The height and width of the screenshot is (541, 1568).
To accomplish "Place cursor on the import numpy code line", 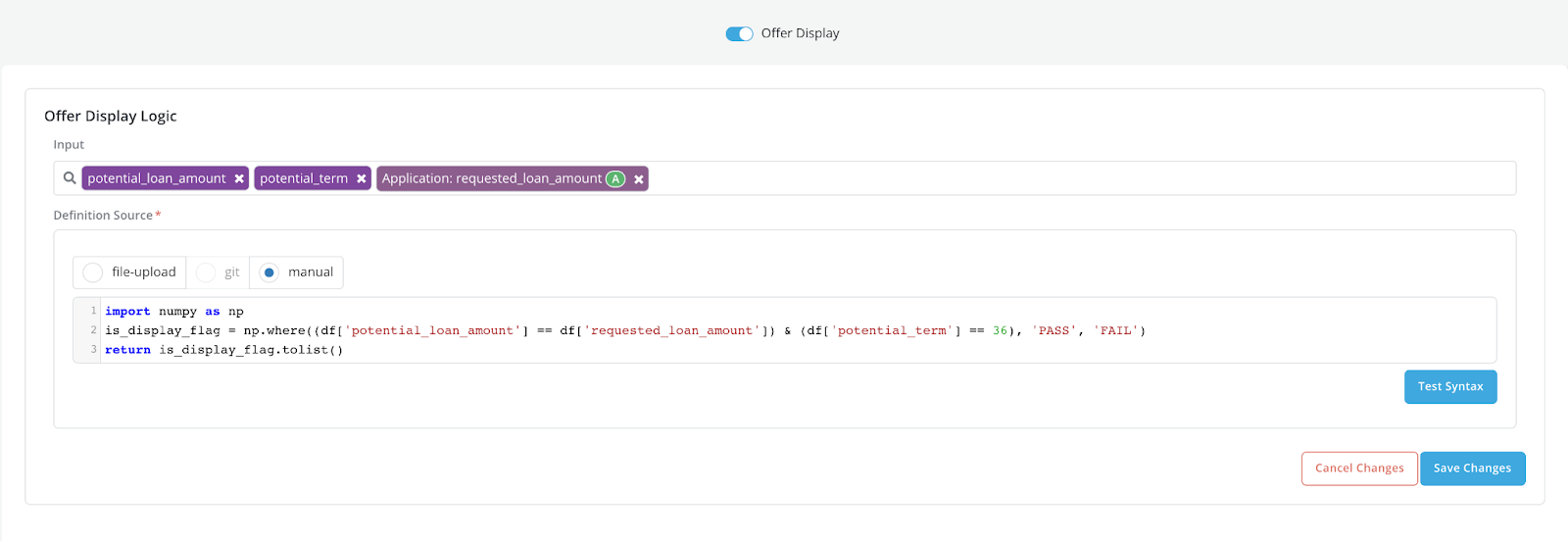I will [x=174, y=312].
